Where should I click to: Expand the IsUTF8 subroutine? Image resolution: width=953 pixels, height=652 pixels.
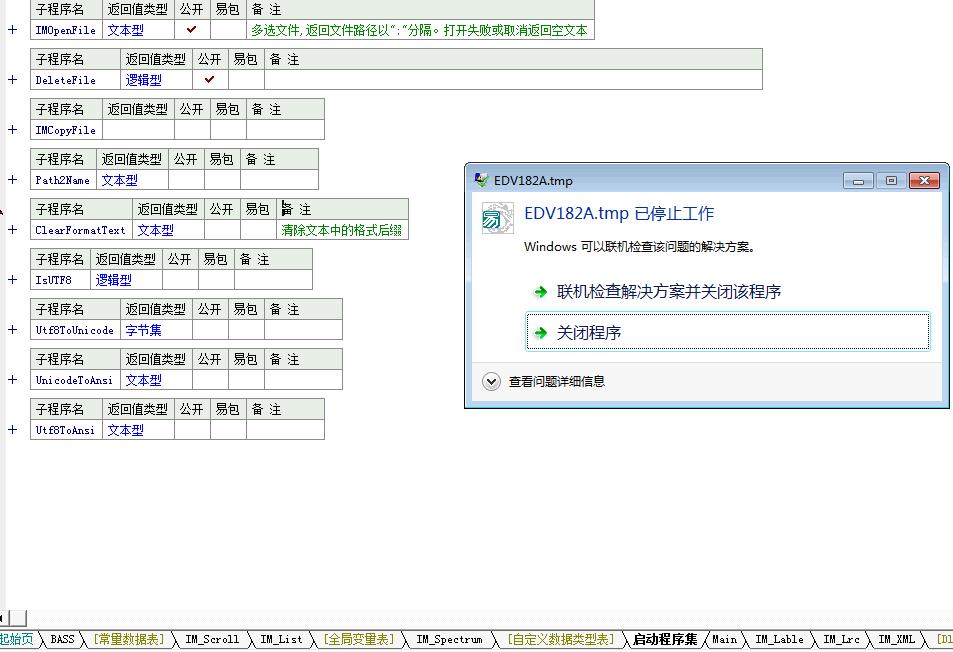tap(12, 280)
